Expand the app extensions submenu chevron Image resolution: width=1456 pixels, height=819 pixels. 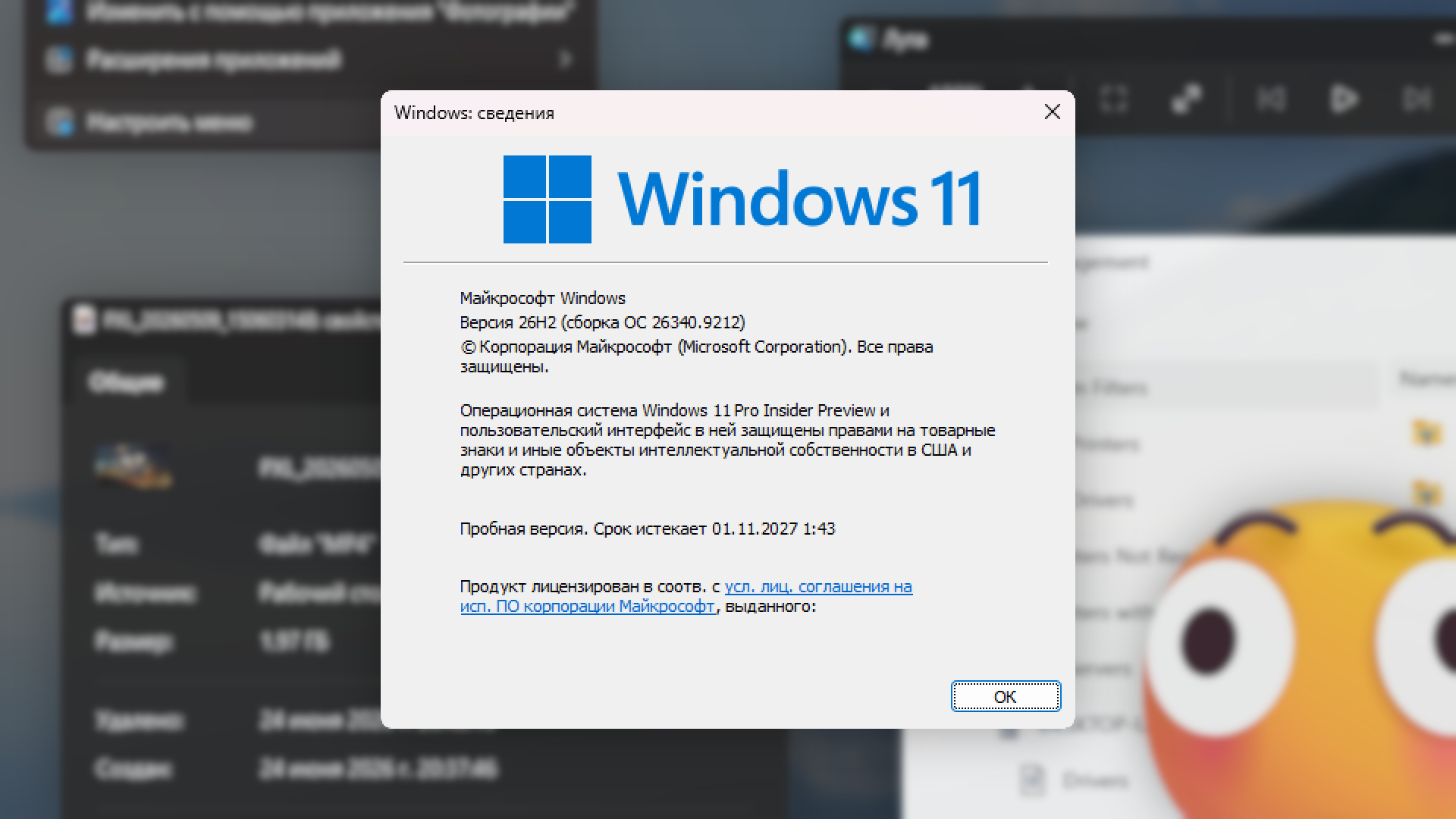click(565, 59)
